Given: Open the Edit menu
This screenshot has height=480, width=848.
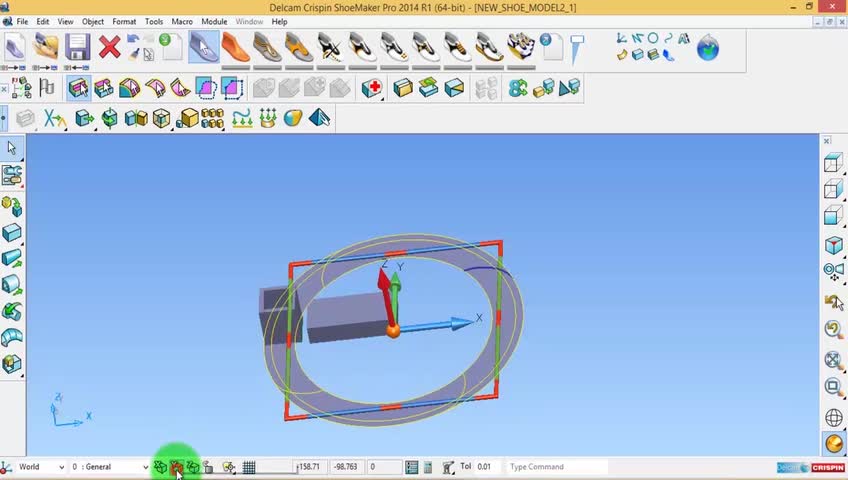Looking at the screenshot, I should pos(43,22).
